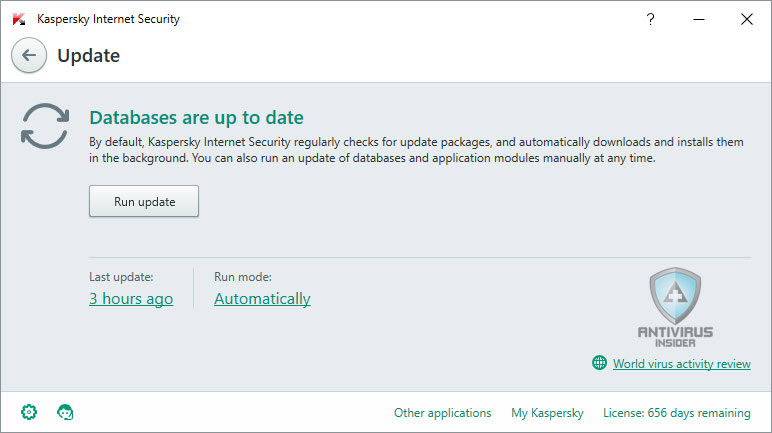Open World virus activity review link
Image resolution: width=772 pixels, height=433 pixels.
pos(681,364)
